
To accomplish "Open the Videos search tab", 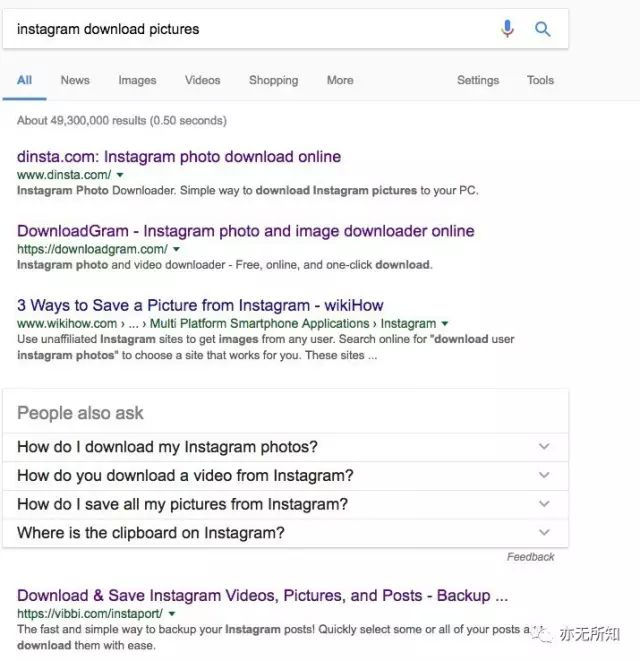I will (202, 80).
